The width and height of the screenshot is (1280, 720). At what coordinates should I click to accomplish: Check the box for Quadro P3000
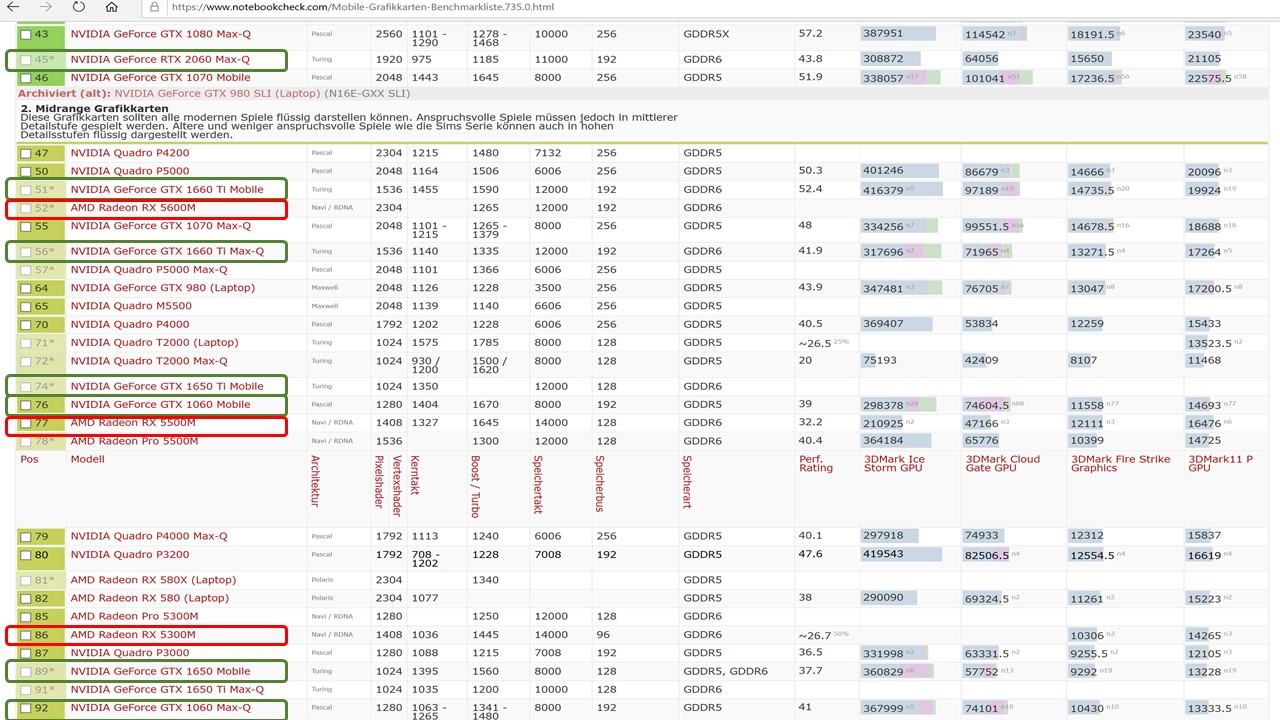pyautogui.click(x=26, y=653)
